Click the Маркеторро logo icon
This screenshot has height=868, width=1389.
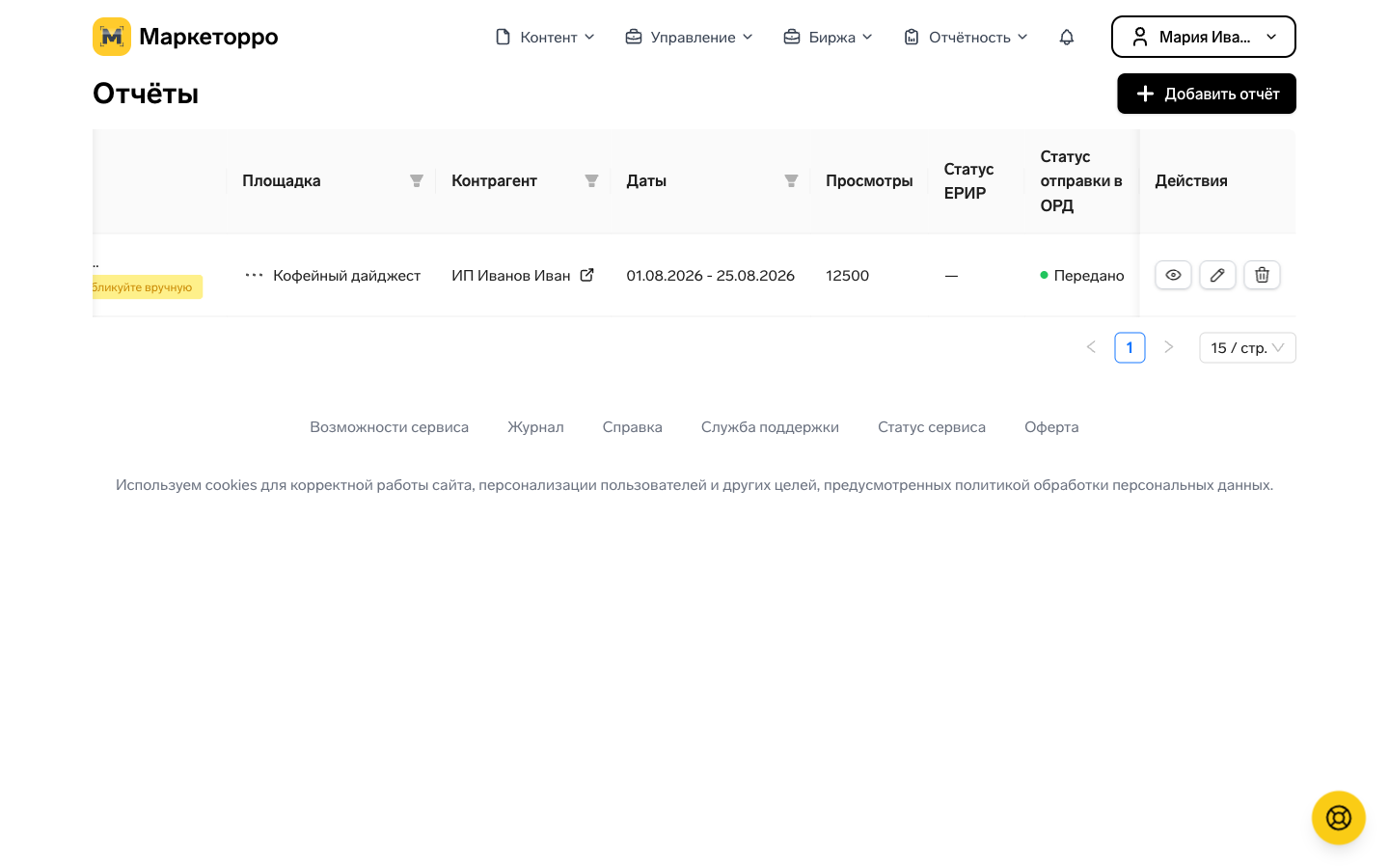[x=112, y=37]
